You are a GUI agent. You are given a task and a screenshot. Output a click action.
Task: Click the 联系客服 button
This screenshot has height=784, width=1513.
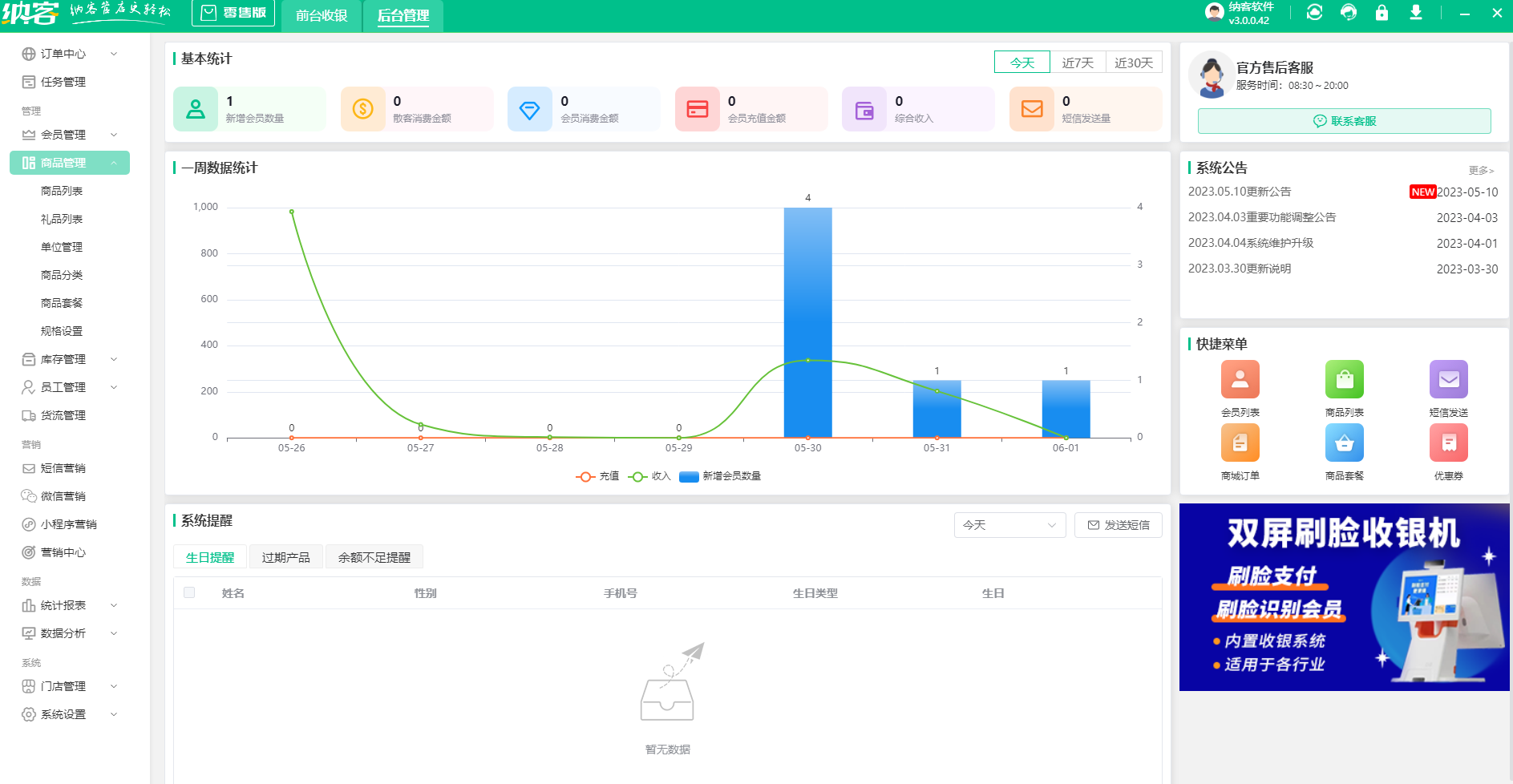click(x=1344, y=121)
